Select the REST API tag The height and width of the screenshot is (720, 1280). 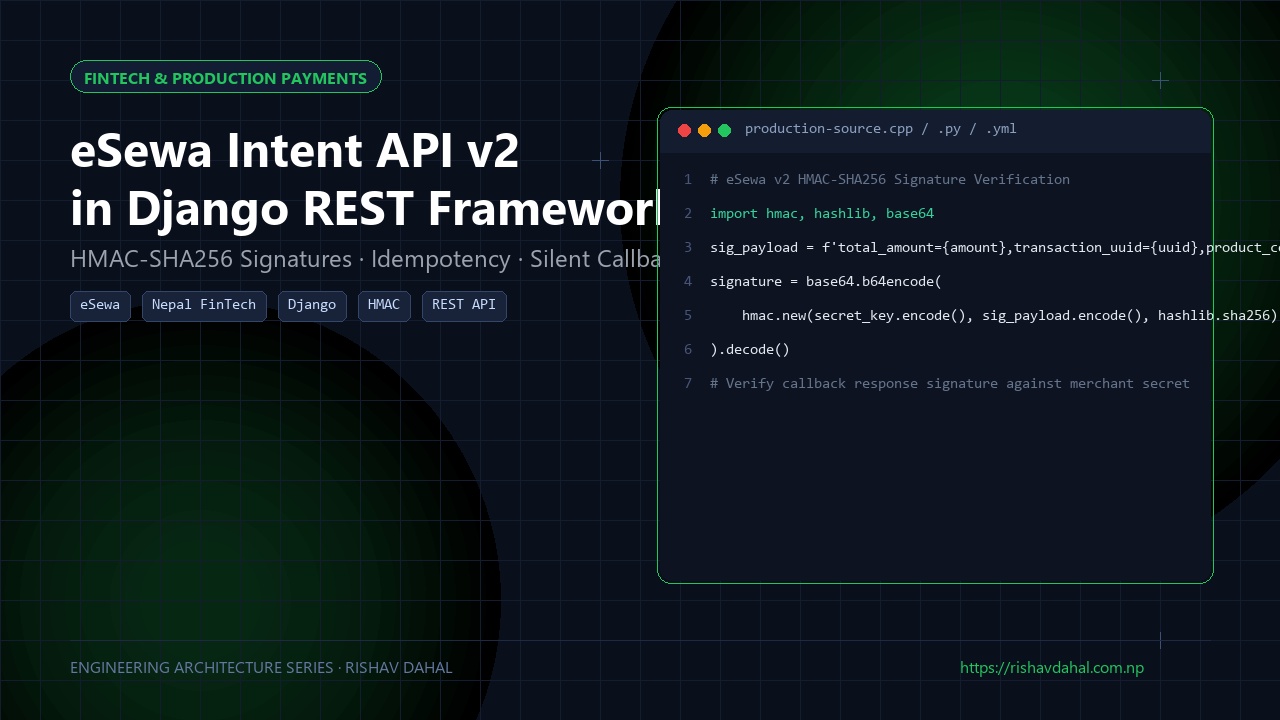[x=464, y=306]
